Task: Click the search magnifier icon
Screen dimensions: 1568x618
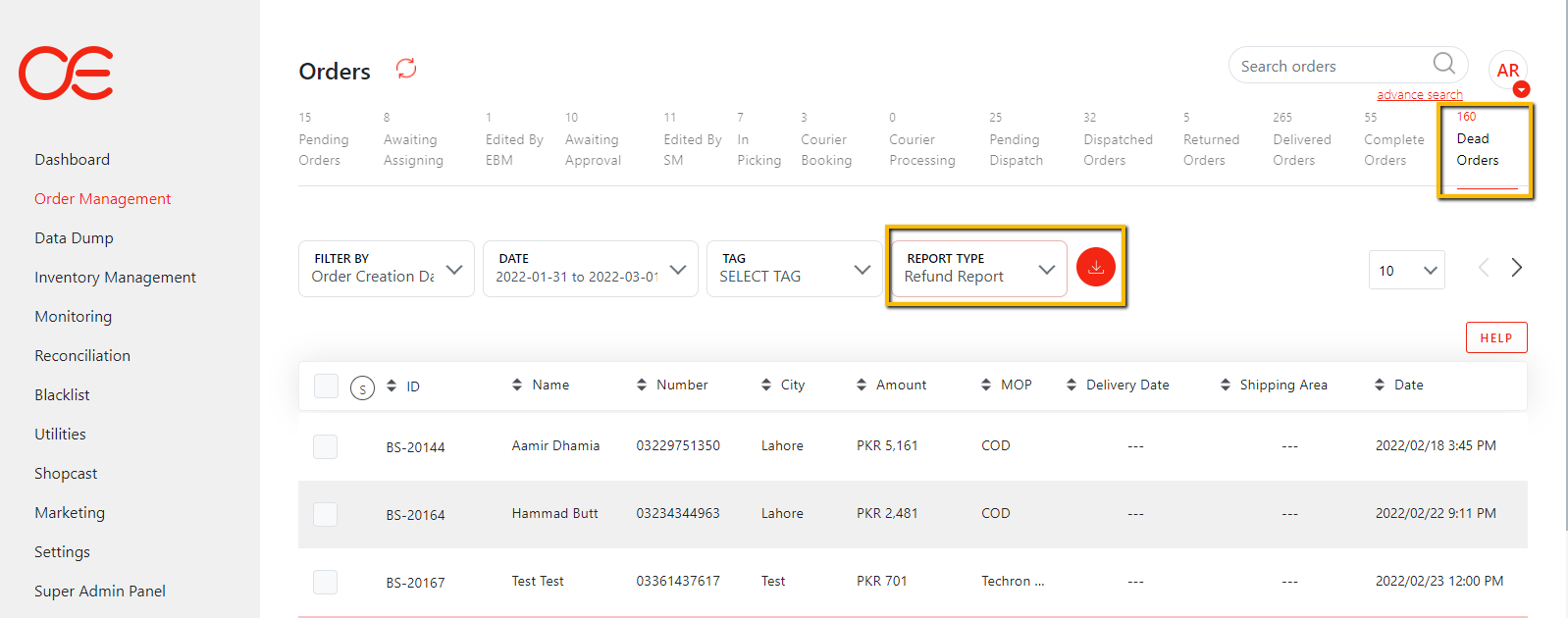Action: click(1443, 65)
